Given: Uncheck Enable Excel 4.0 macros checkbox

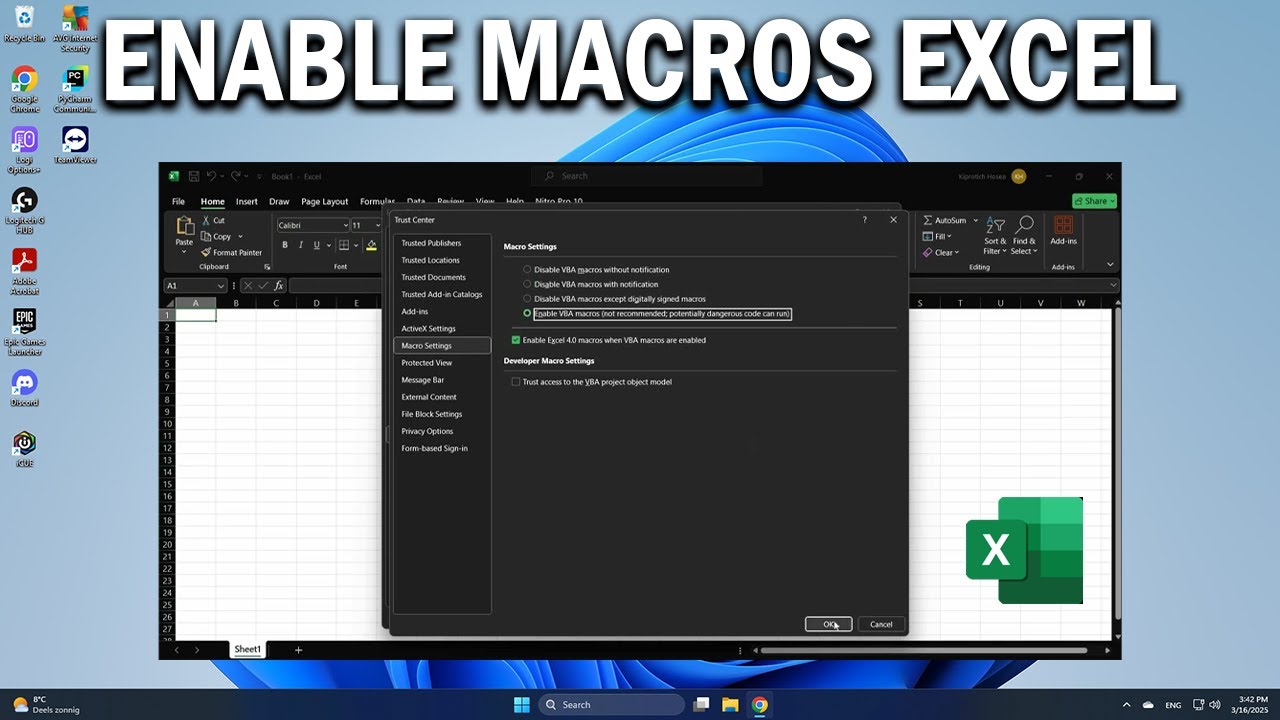Looking at the screenshot, I should (x=516, y=340).
